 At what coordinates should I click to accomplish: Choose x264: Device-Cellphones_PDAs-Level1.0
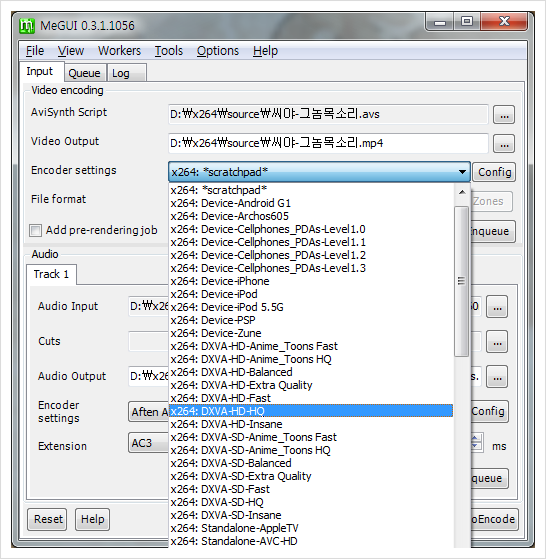point(311,229)
